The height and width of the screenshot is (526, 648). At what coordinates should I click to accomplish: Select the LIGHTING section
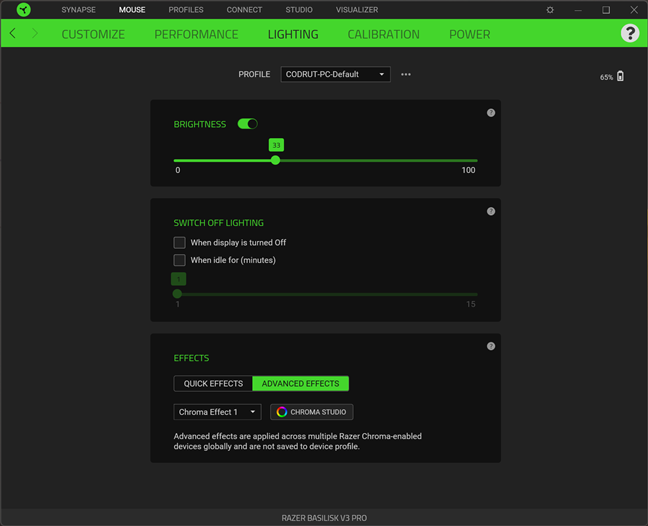coord(293,34)
